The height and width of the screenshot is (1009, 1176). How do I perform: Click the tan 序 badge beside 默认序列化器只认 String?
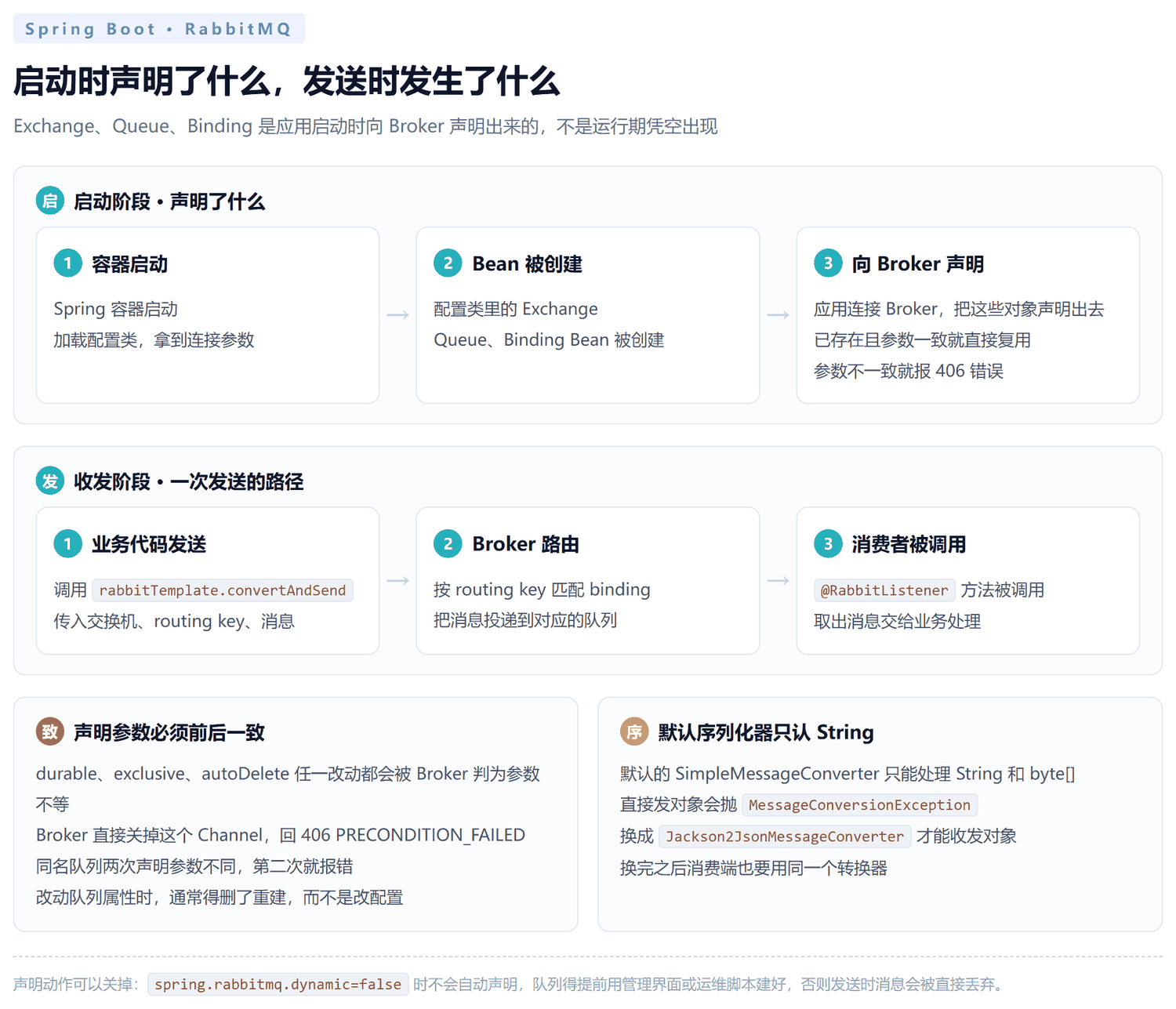[634, 732]
